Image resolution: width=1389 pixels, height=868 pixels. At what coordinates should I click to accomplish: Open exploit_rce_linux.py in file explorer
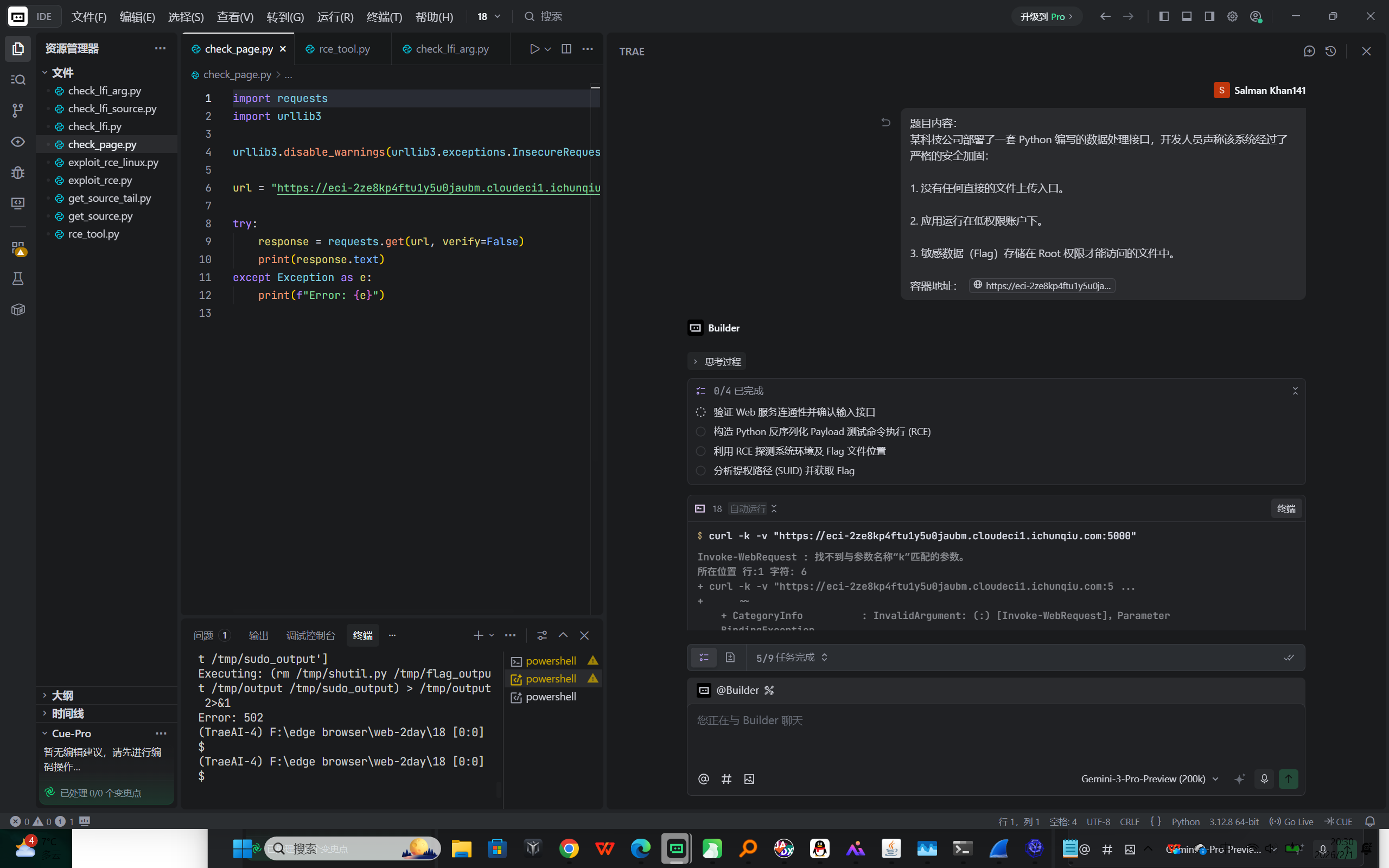(x=113, y=162)
